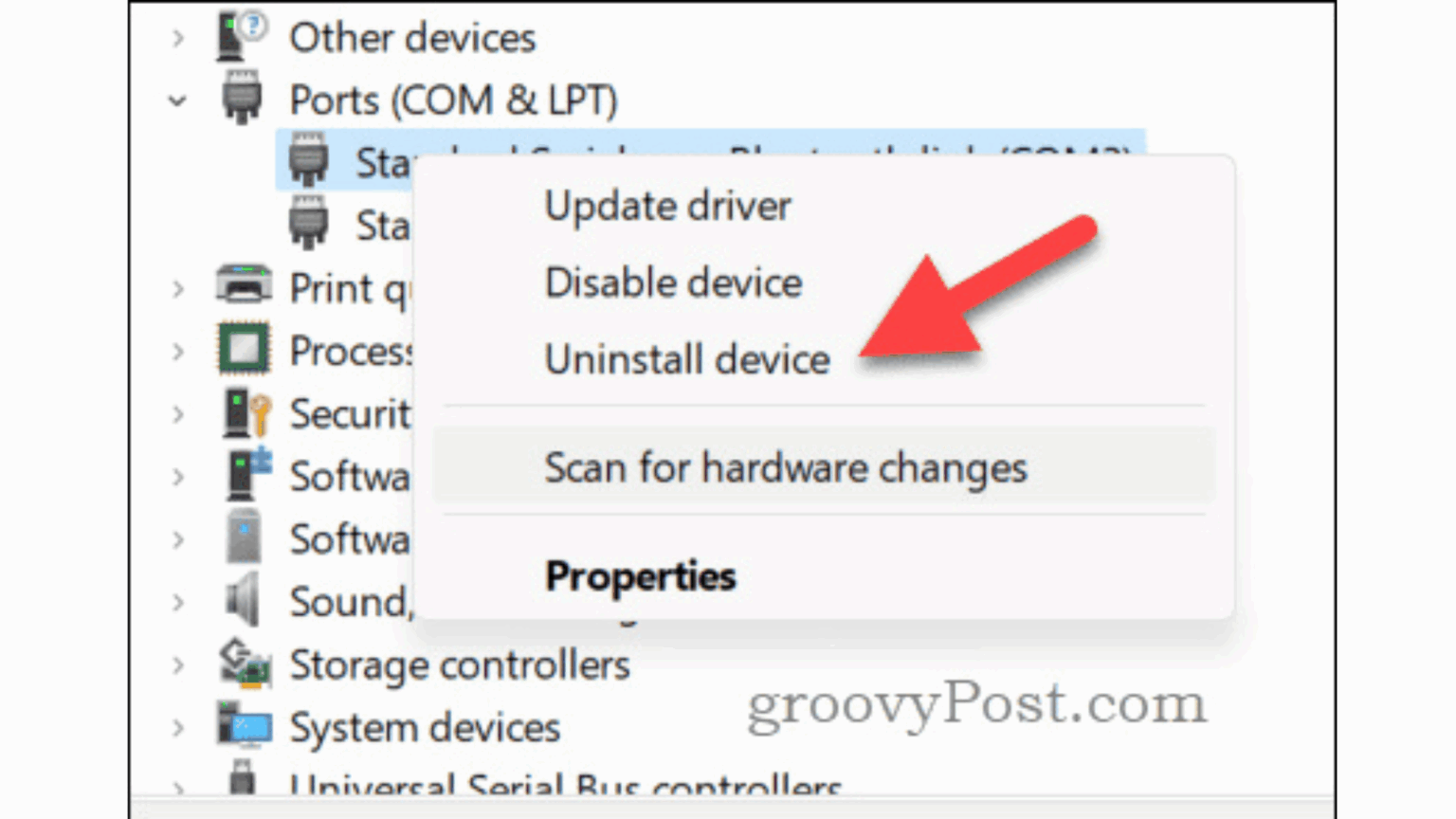The image size is (1456, 819).
Task: Choose Update driver from context menu
Action: [x=667, y=207]
